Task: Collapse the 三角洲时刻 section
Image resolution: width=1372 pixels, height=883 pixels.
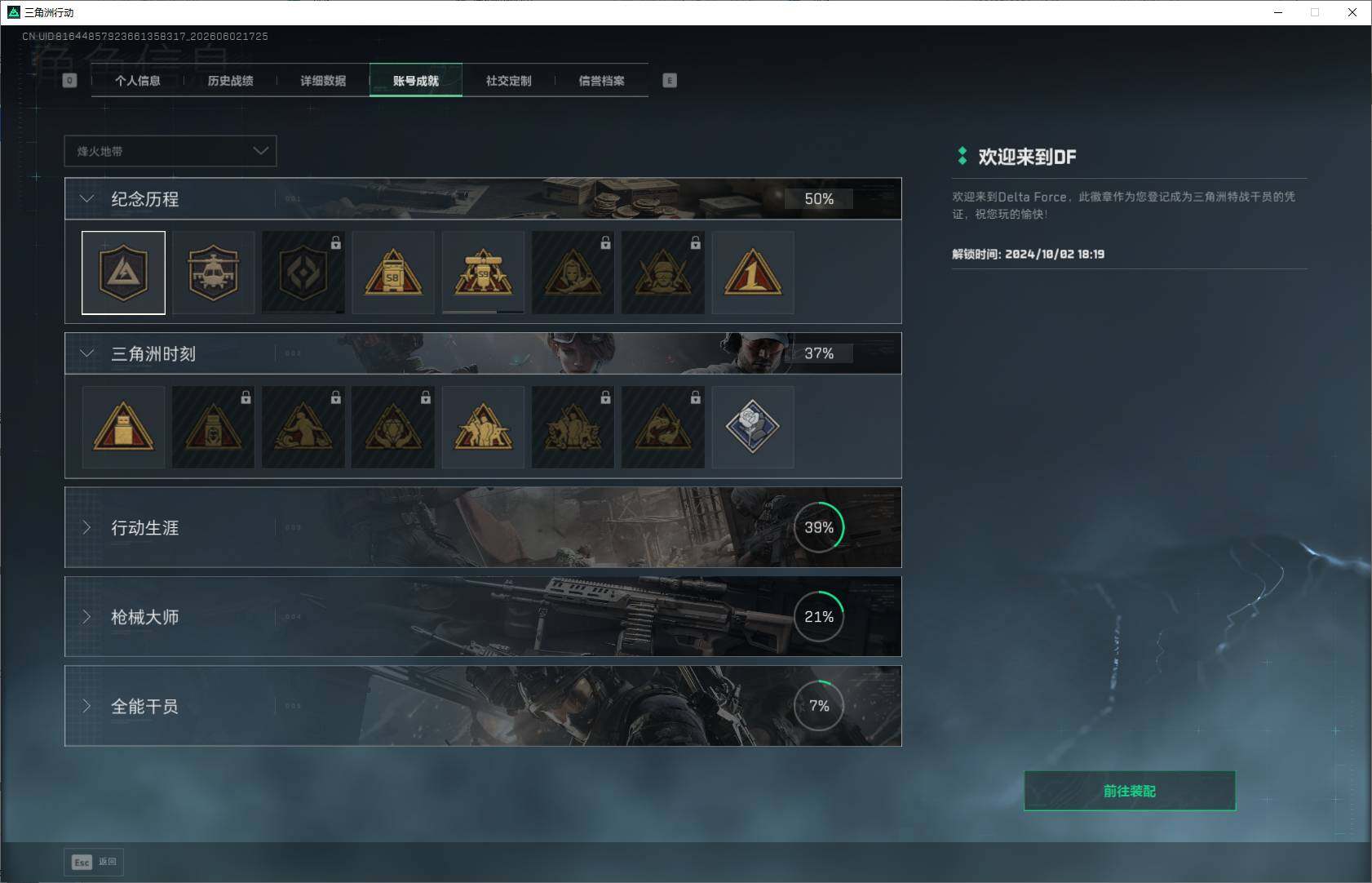Action: (x=87, y=353)
